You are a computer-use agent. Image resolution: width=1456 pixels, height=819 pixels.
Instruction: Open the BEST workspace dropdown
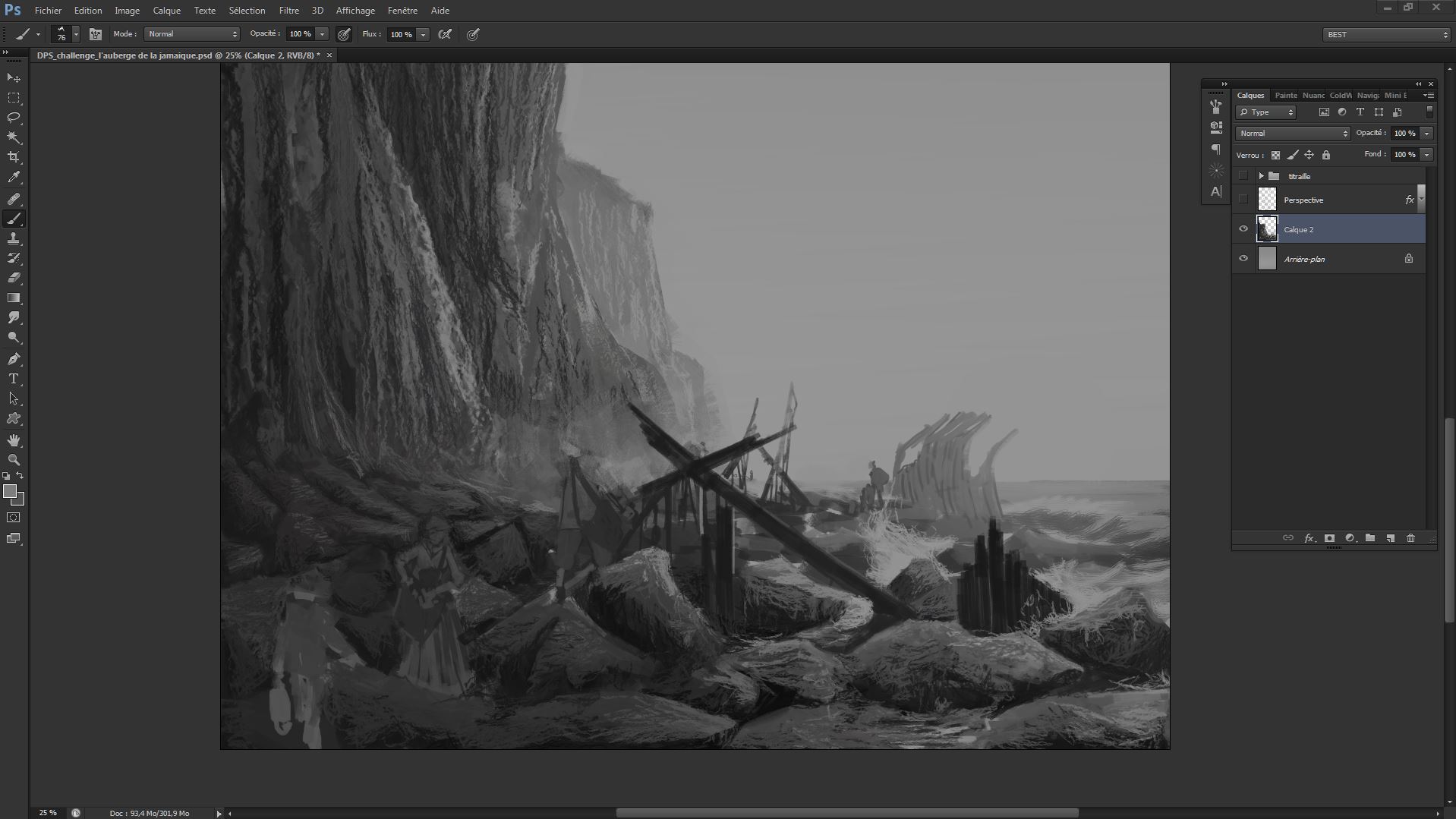(x=1386, y=35)
